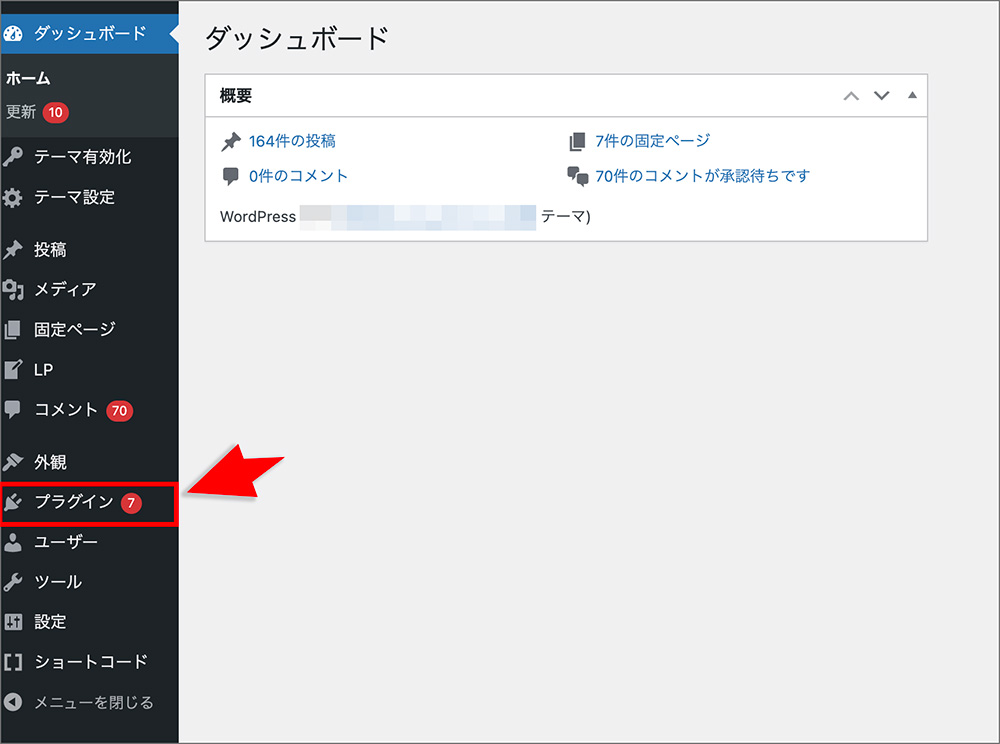
Task: Click the paintbrush icon beside 外観
Action: pyautogui.click(x=13, y=462)
